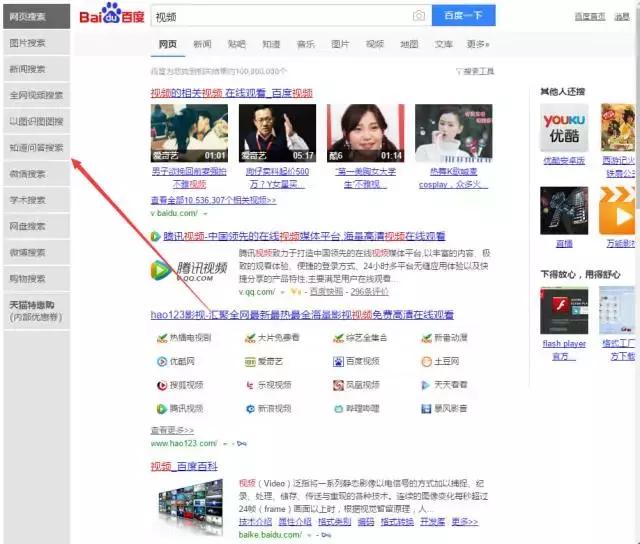Open 视频_百度百科 result title
Screen dimensions: 640x544
coord(184,466)
